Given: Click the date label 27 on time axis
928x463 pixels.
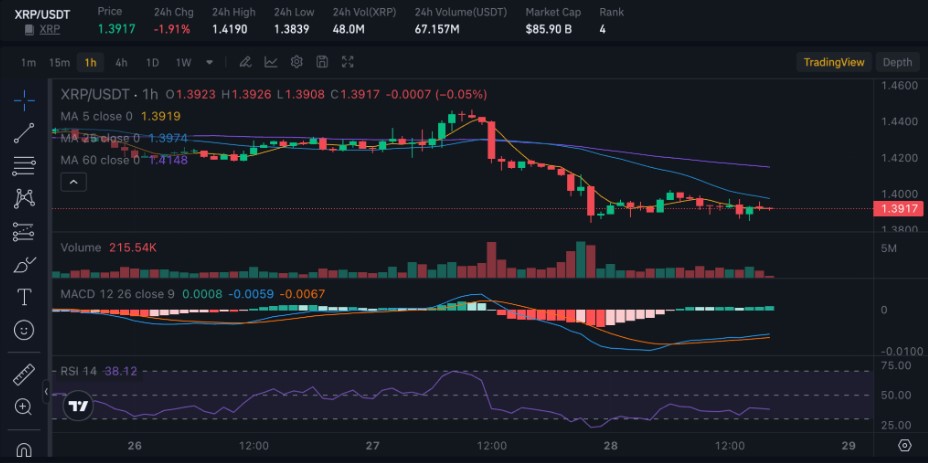Looking at the screenshot, I should coord(372,446).
